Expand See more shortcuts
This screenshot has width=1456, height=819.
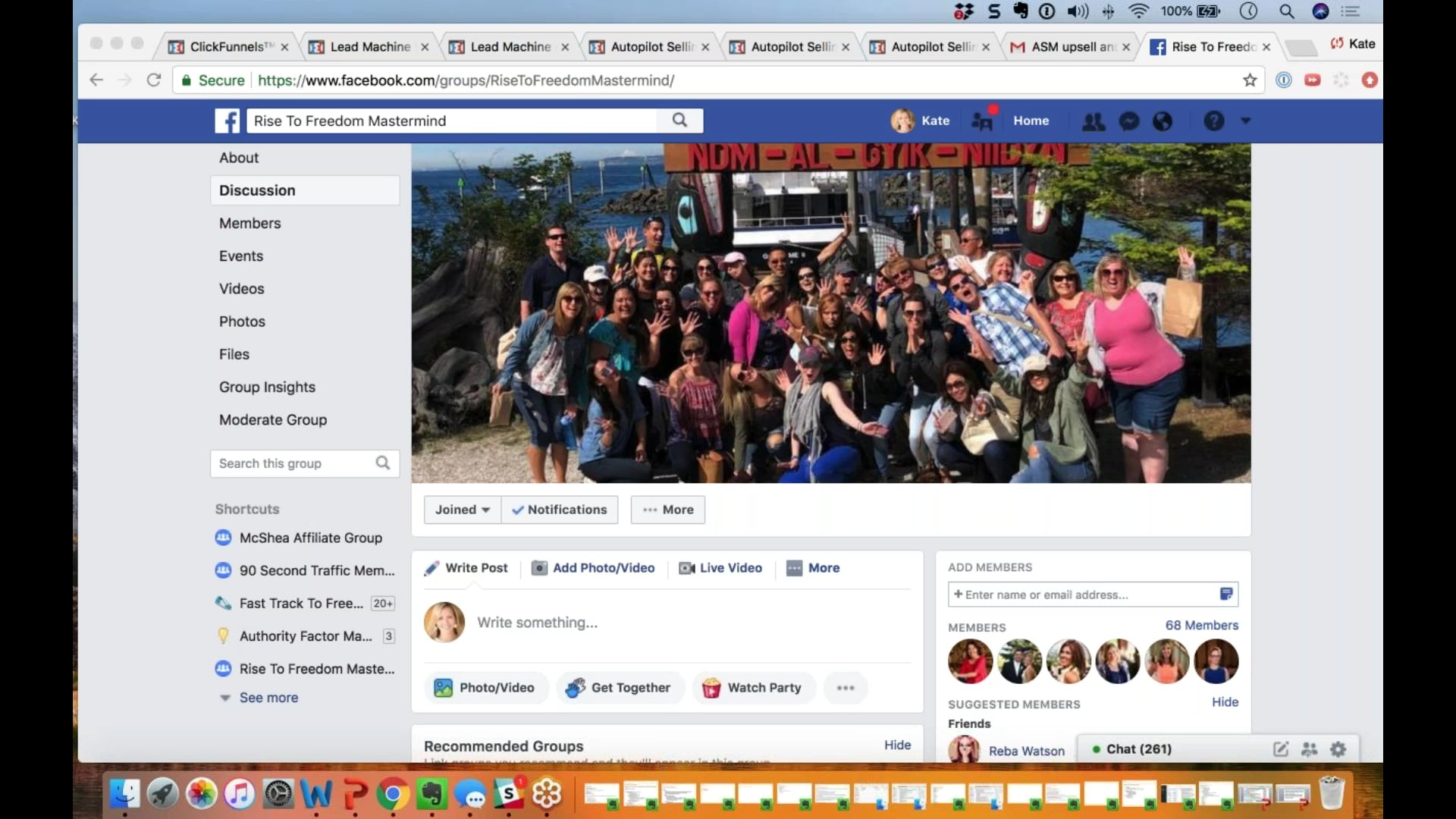point(268,698)
